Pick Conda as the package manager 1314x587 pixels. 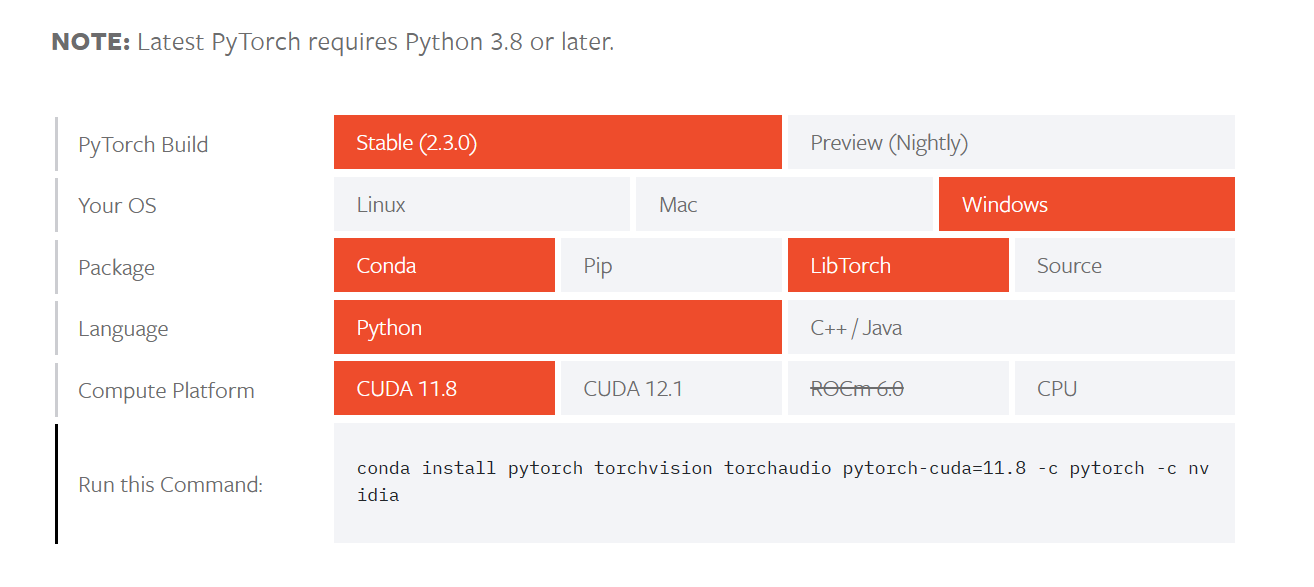tap(444, 265)
